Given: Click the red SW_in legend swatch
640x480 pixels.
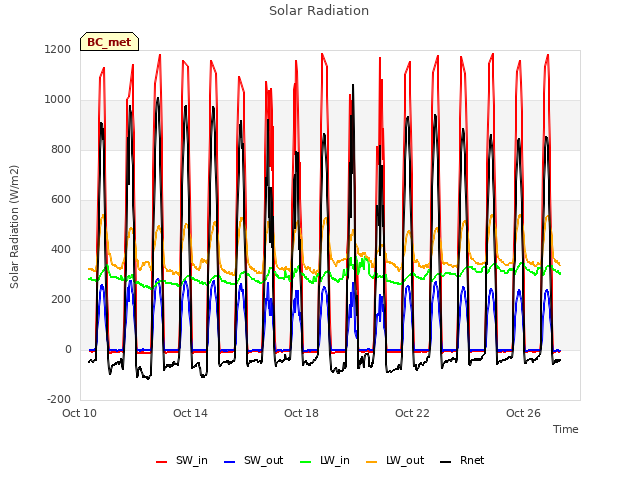Looking at the screenshot, I should [162, 462].
